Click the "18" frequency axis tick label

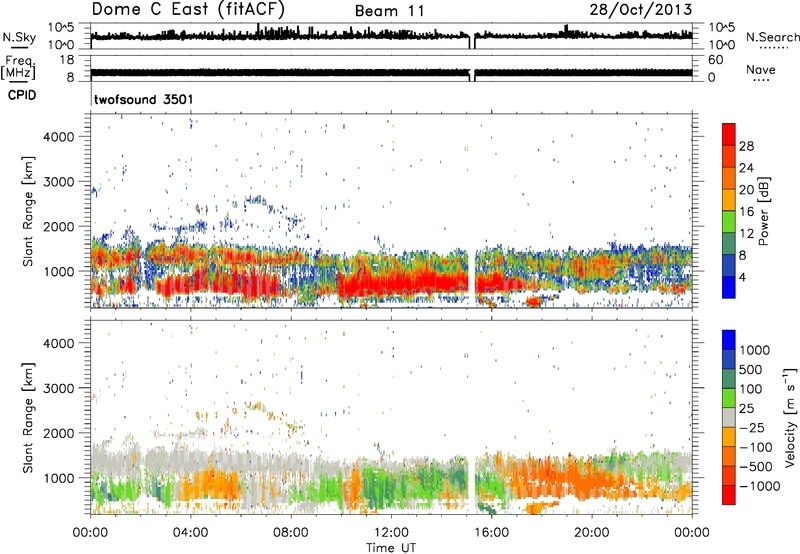[x=67, y=60]
